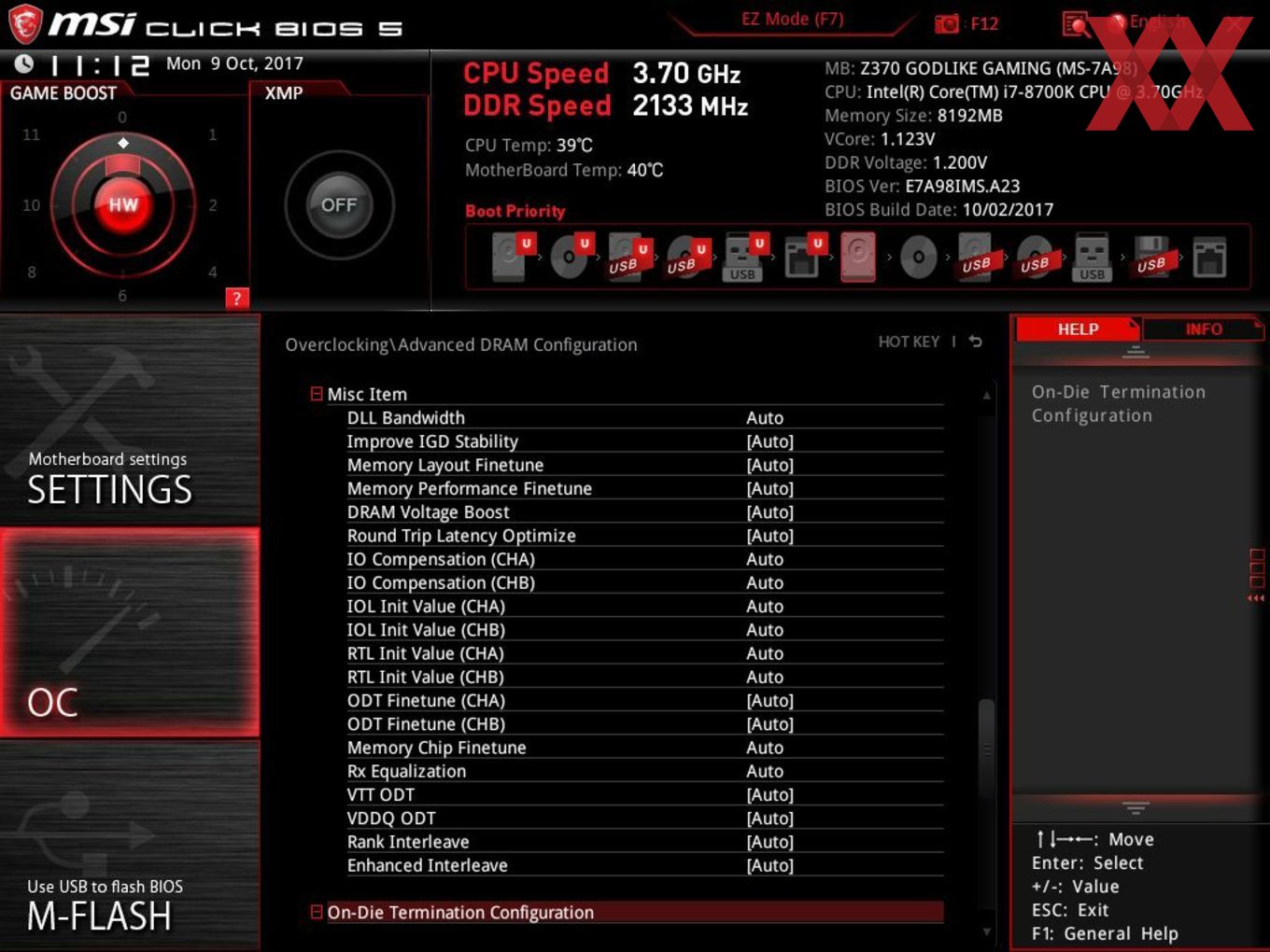Viewport: 1270px width, 952px height.
Task: Select the last network boot device icon
Action: [1209, 257]
